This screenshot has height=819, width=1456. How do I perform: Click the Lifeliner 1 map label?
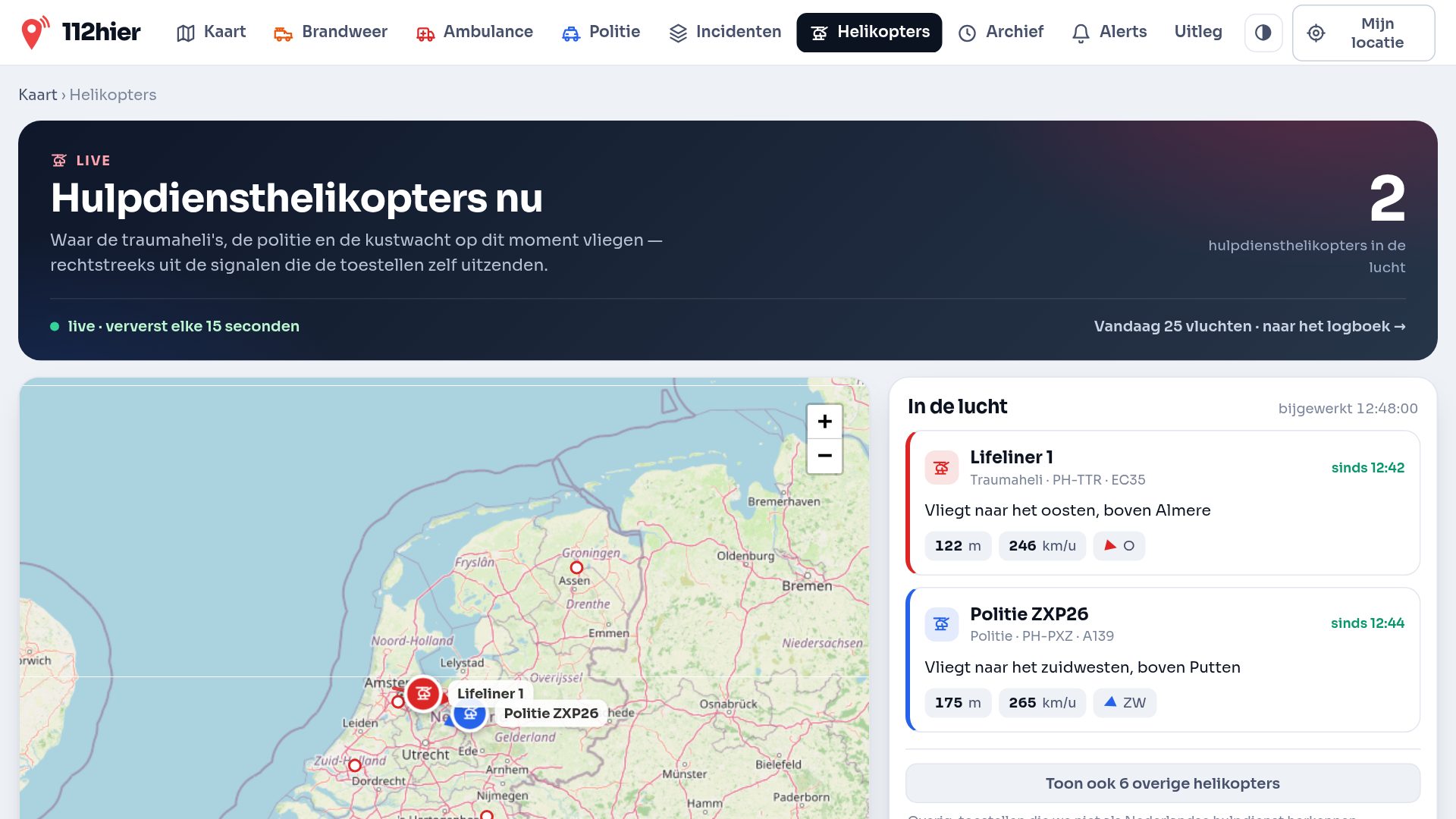490,693
